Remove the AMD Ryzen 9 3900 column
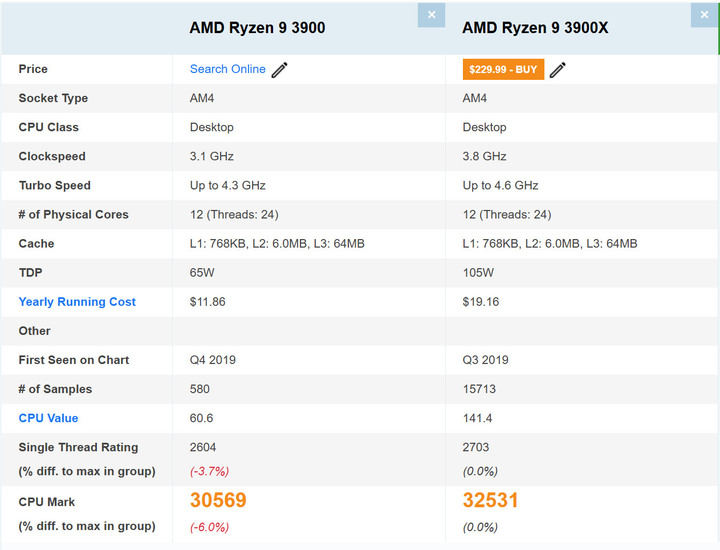The height and width of the screenshot is (550, 720). click(431, 15)
